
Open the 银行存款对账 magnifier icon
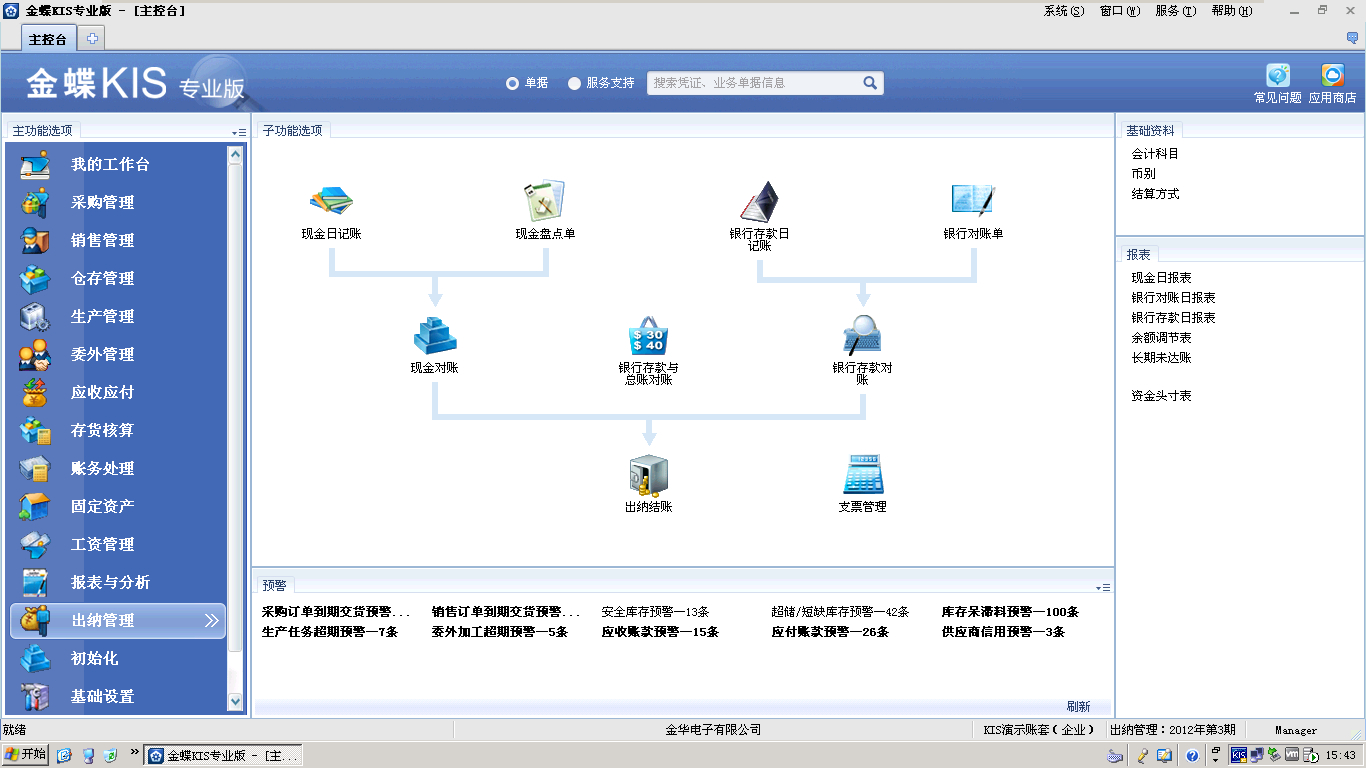point(863,335)
